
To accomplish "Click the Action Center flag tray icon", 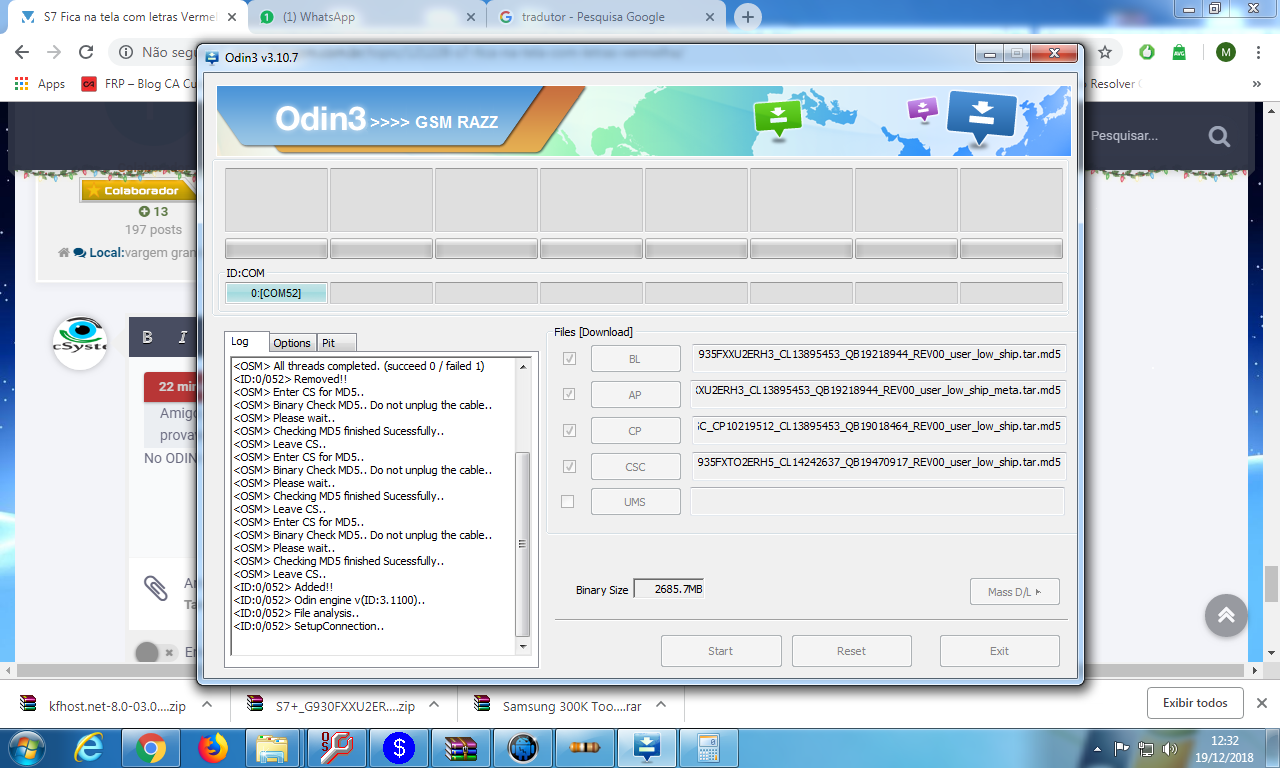I will [1121, 748].
